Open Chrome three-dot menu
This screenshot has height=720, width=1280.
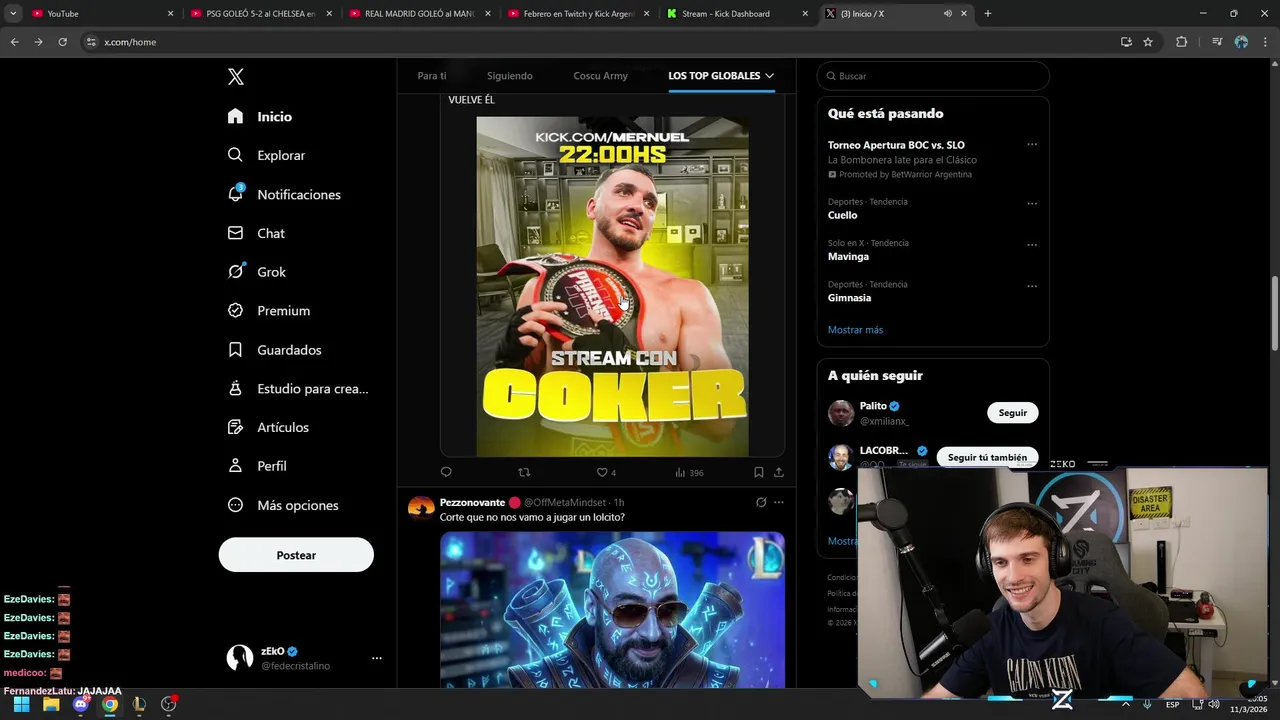click(1265, 42)
